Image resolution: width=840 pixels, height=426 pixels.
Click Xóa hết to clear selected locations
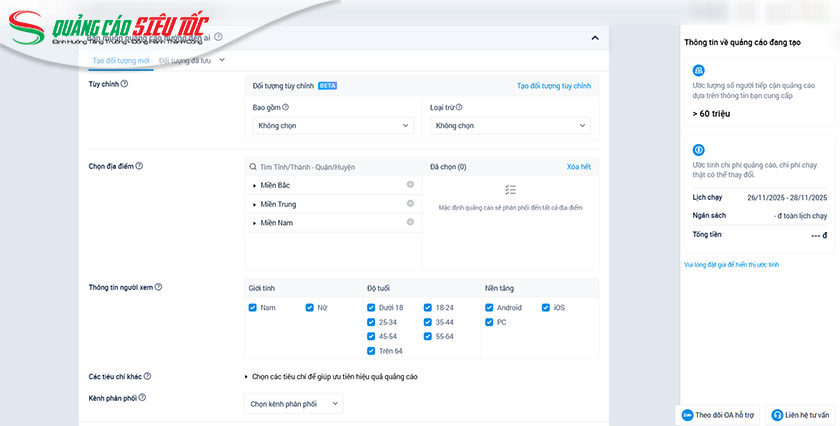[x=578, y=167]
